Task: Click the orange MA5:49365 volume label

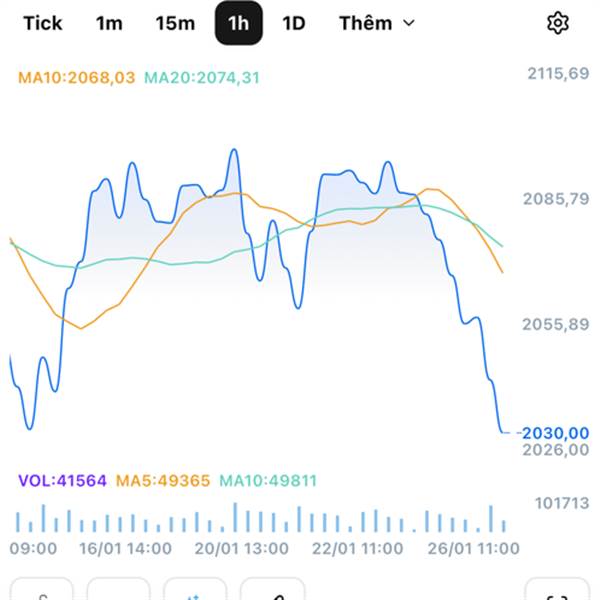Action: [163, 481]
